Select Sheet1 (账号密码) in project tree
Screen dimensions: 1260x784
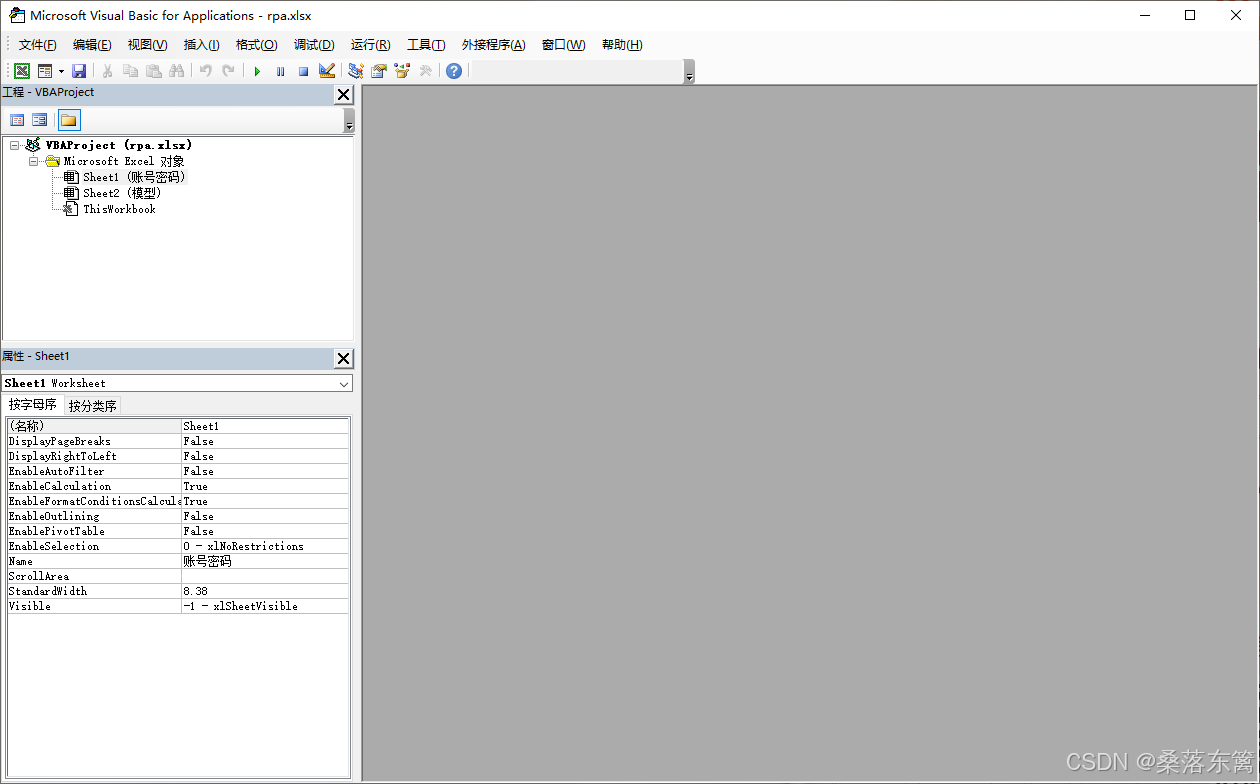(x=134, y=177)
